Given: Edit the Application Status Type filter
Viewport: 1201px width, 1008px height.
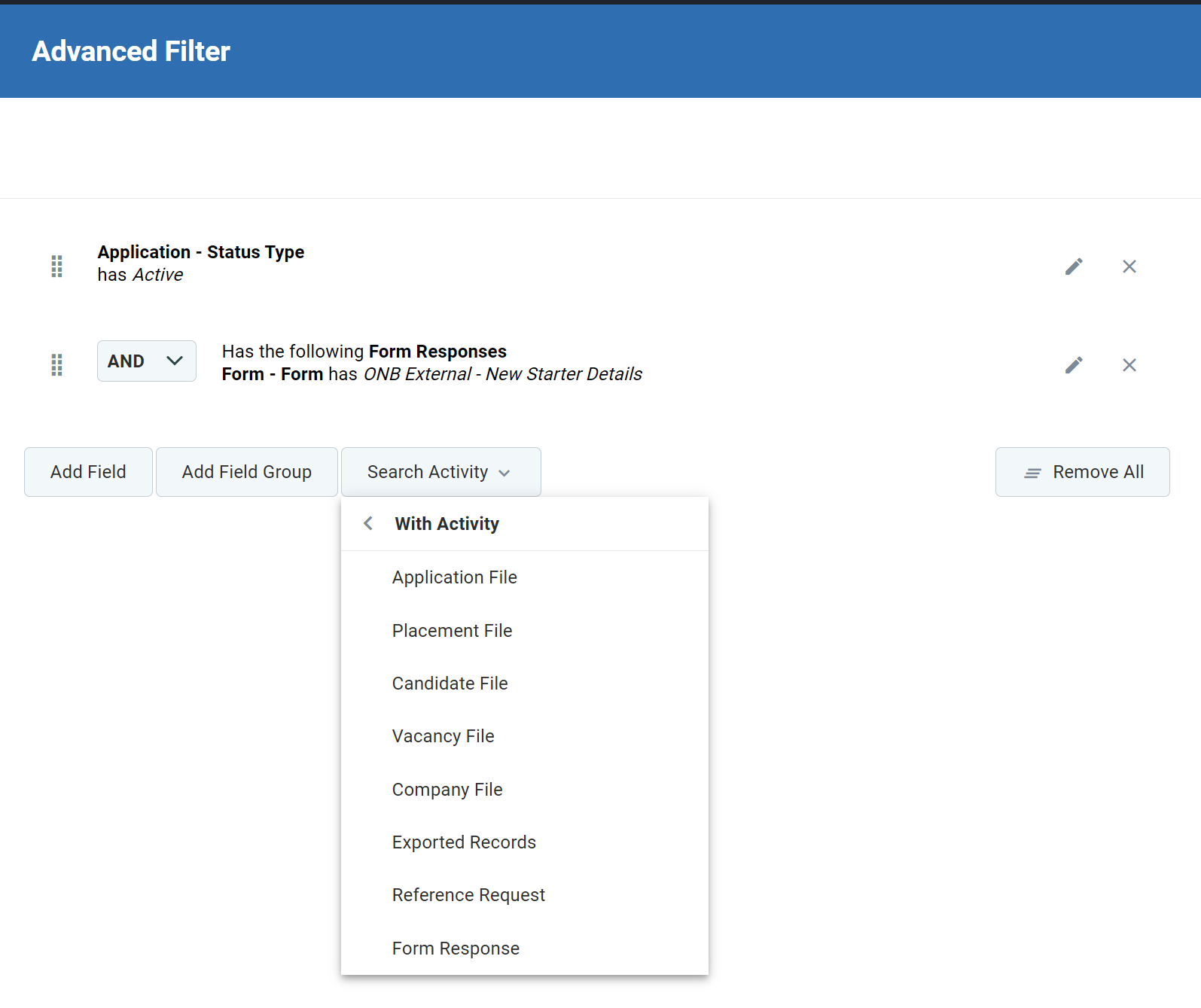Looking at the screenshot, I should (x=1074, y=266).
